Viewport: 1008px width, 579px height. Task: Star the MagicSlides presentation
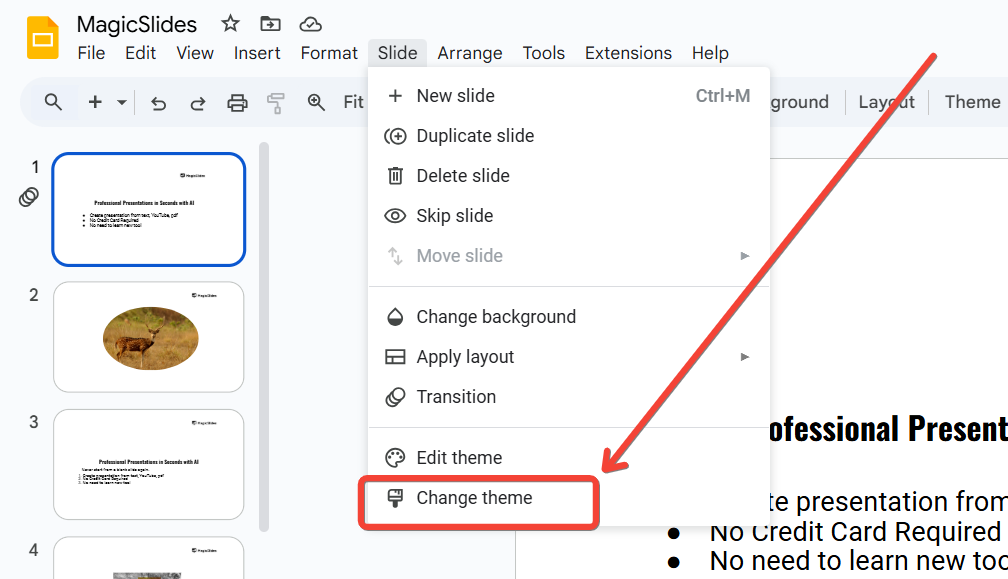coord(230,24)
